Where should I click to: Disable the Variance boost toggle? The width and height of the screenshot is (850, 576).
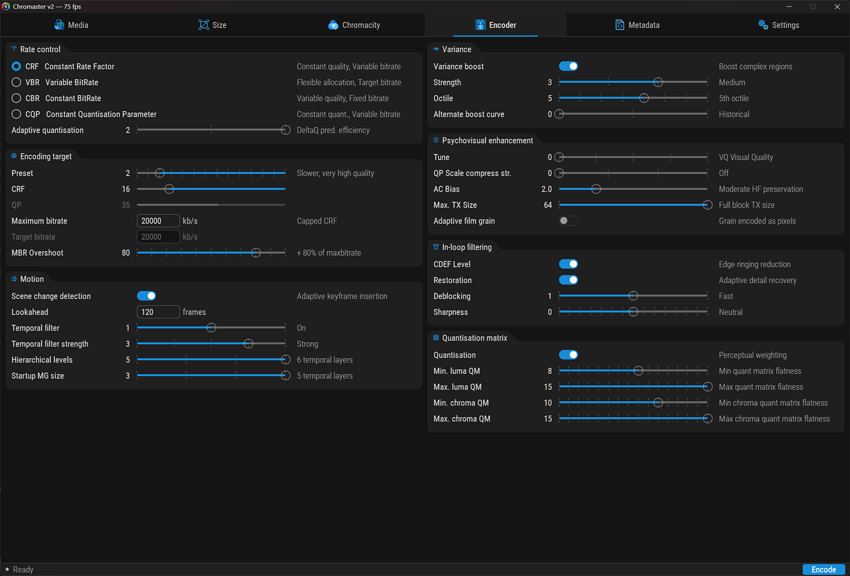pyautogui.click(x=569, y=66)
